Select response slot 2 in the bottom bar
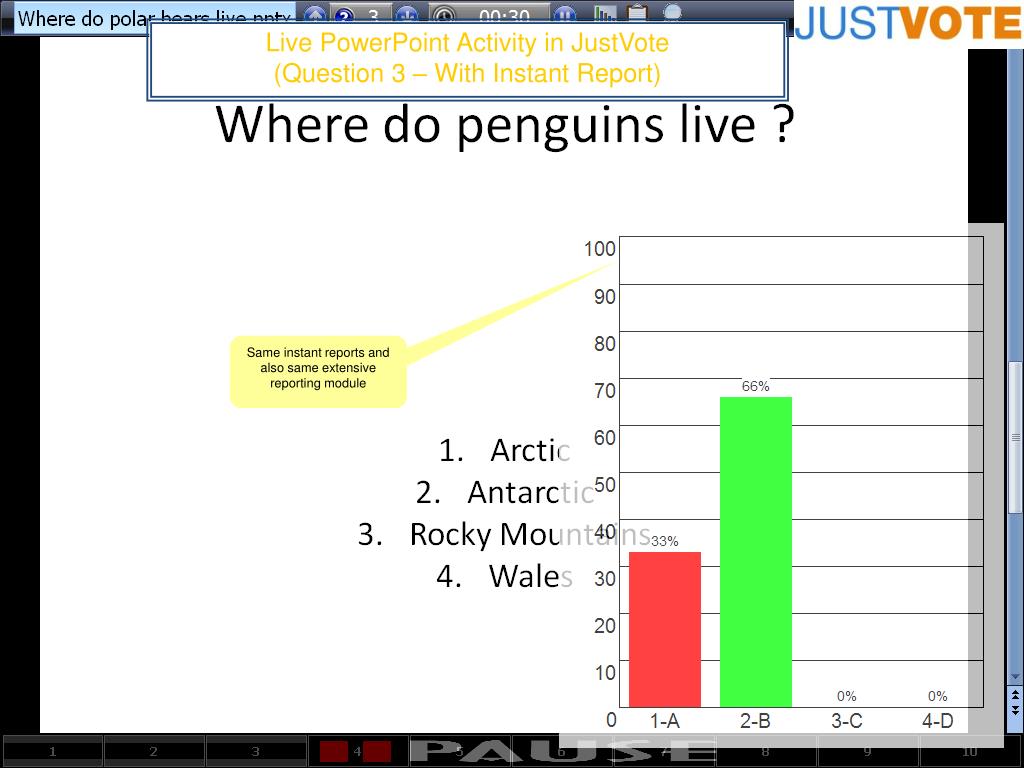 point(153,751)
